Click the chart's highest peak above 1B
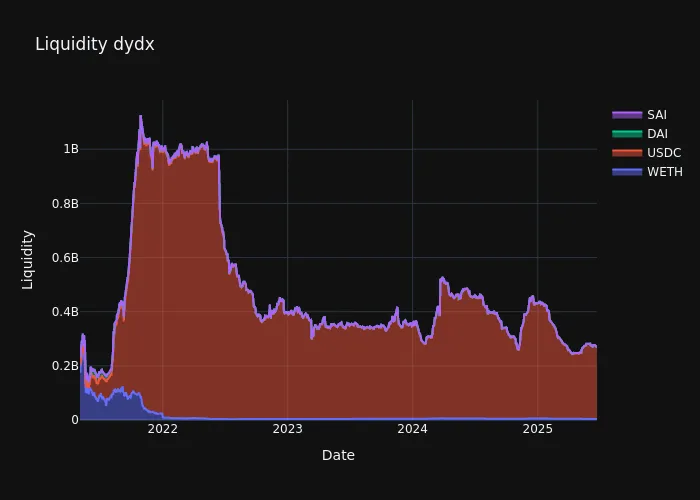Viewport: 700px width, 500px height. [x=141, y=116]
